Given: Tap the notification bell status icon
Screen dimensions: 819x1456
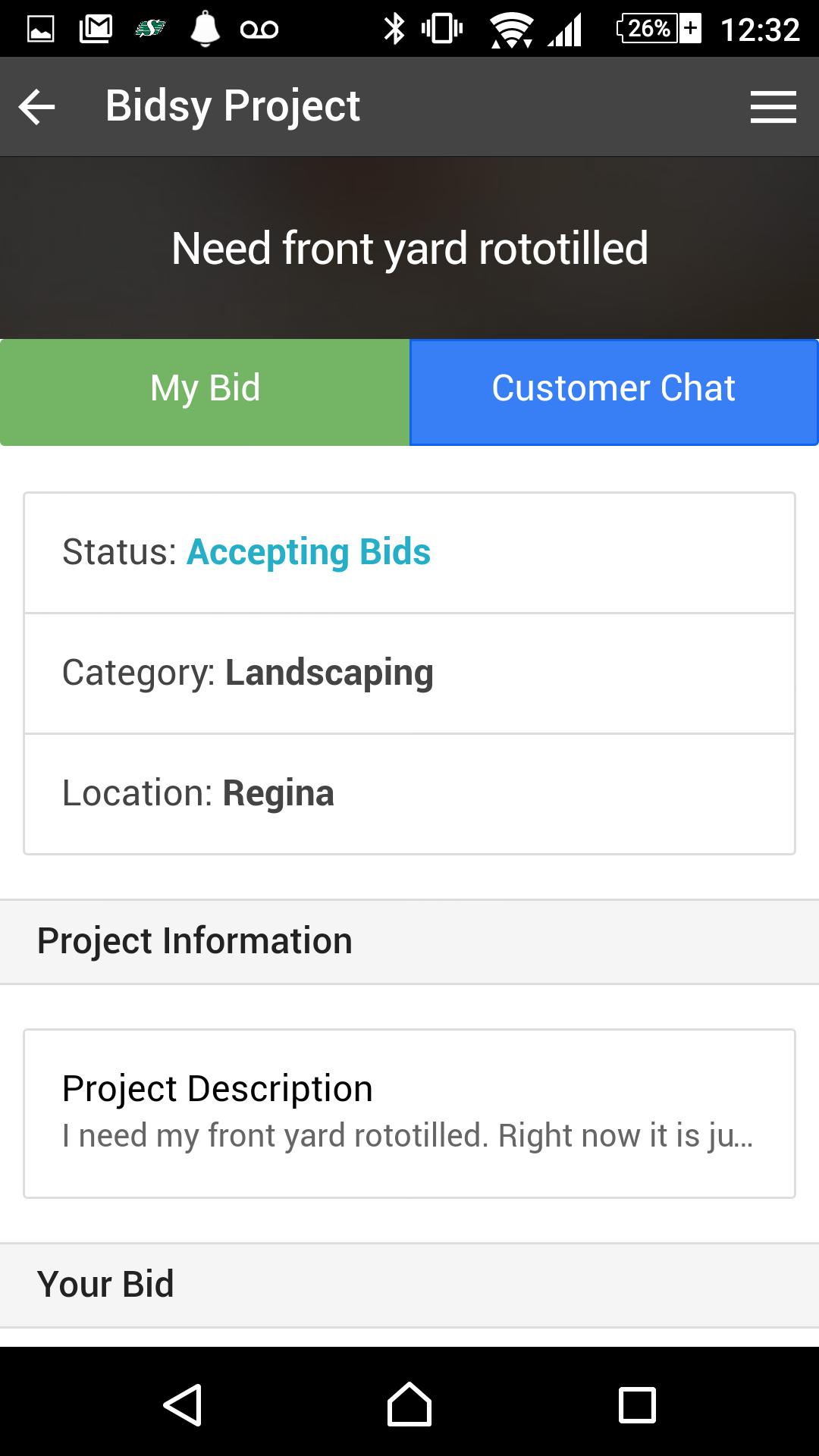Looking at the screenshot, I should [205, 29].
